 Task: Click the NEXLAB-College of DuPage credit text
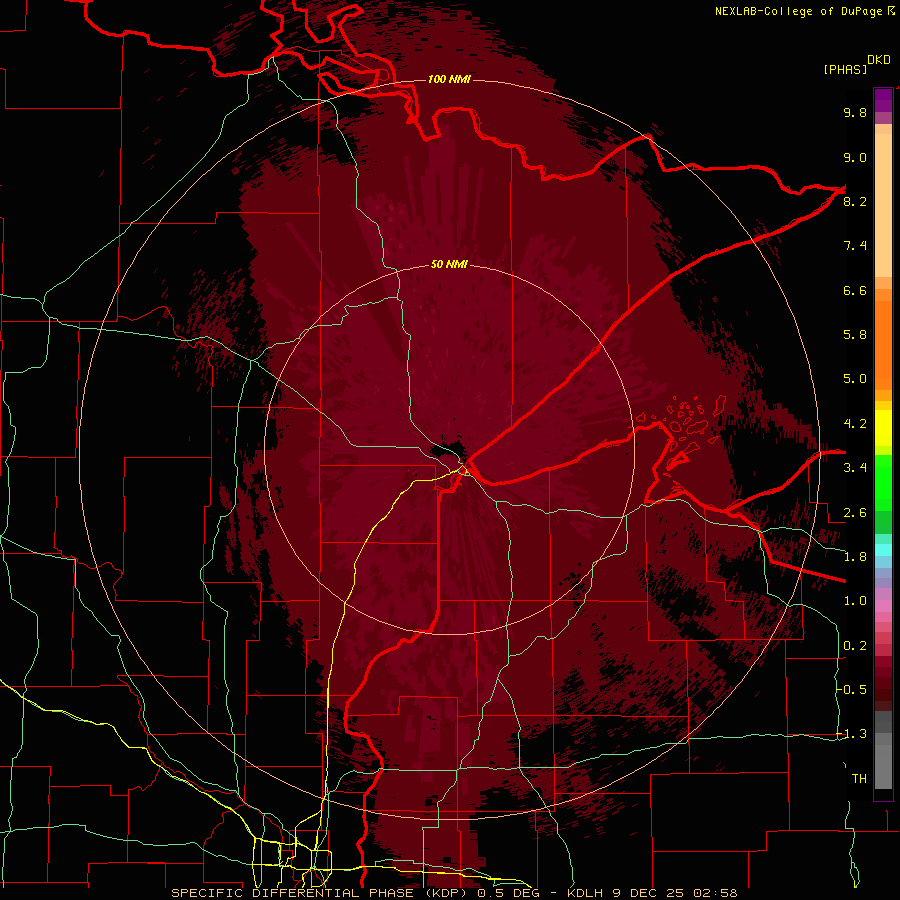pyautogui.click(x=804, y=11)
